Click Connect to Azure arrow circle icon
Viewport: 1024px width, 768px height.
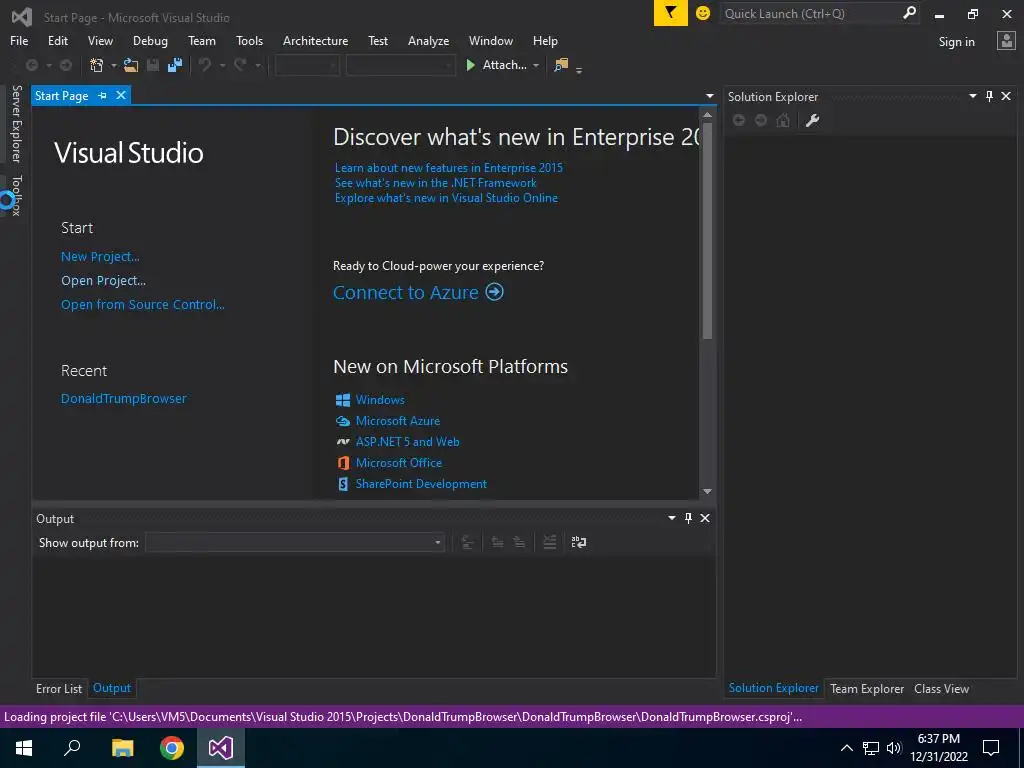pyautogui.click(x=494, y=292)
